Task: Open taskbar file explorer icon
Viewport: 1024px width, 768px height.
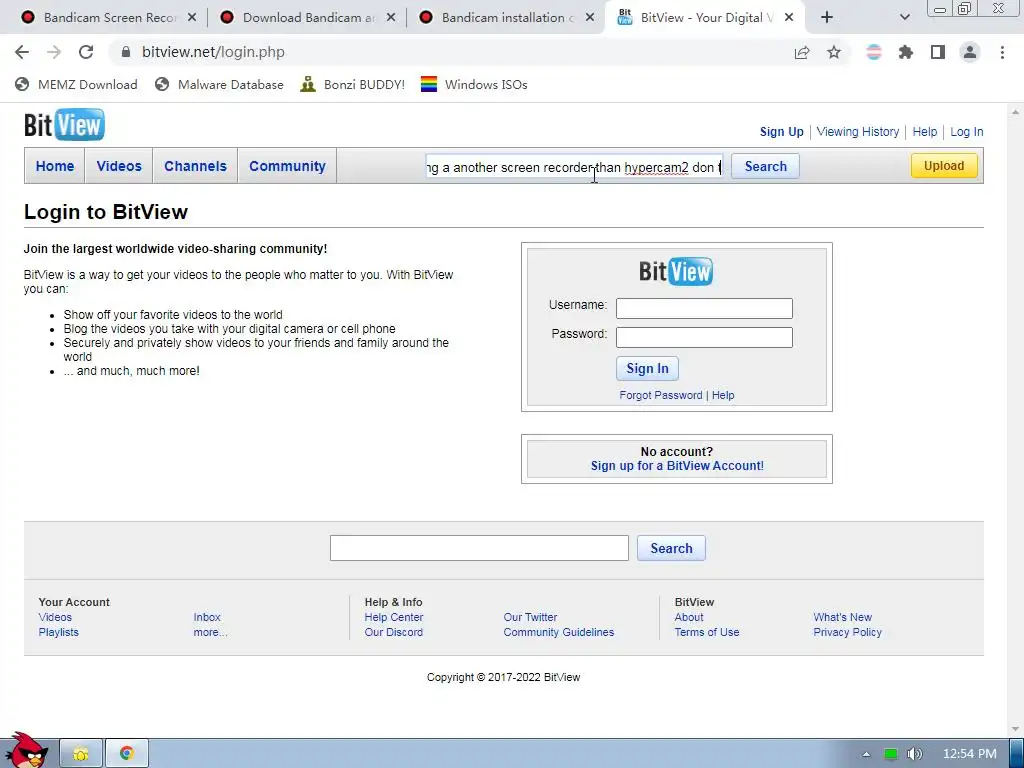Action: click(81, 754)
